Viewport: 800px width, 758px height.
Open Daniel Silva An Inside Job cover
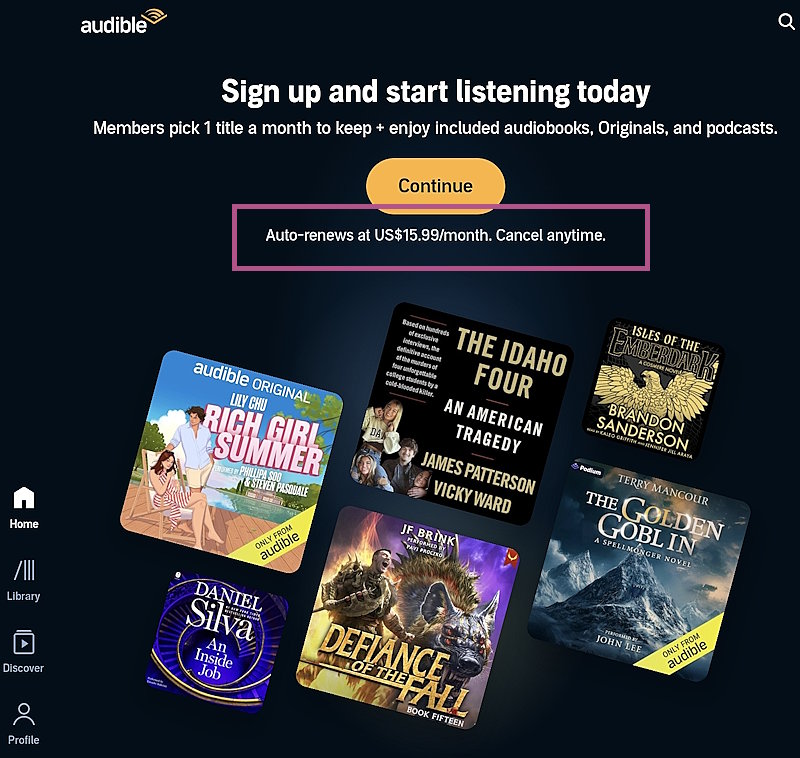tap(217, 642)
